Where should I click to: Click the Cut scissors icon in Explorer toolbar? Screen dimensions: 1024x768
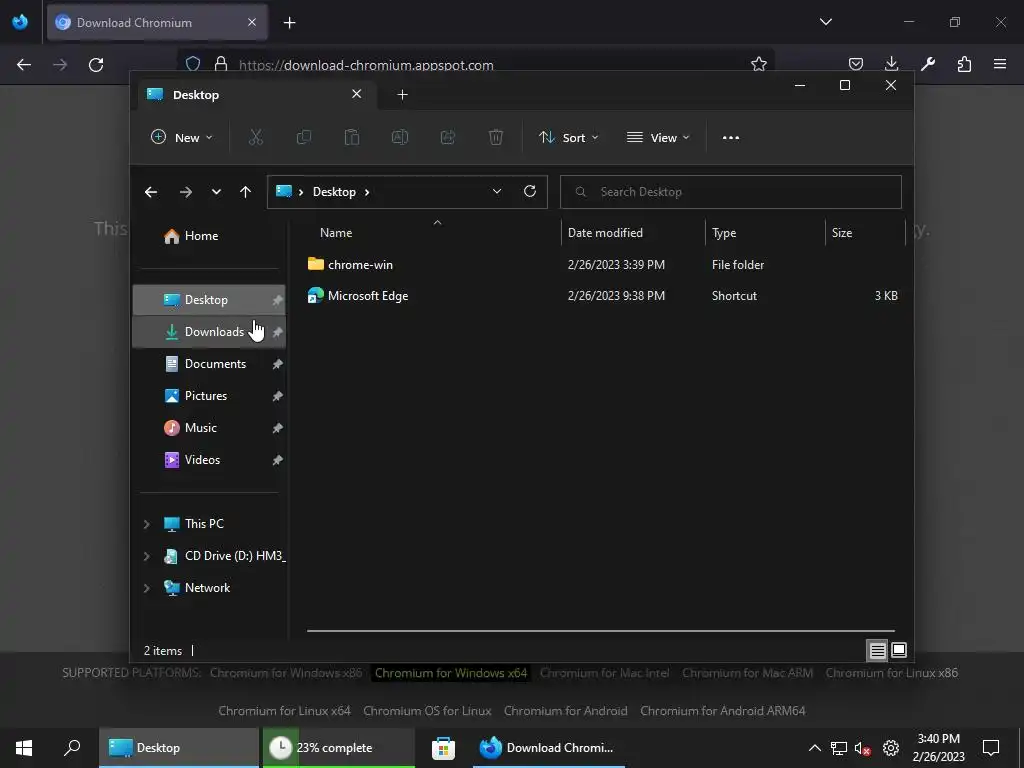(255, 137)
